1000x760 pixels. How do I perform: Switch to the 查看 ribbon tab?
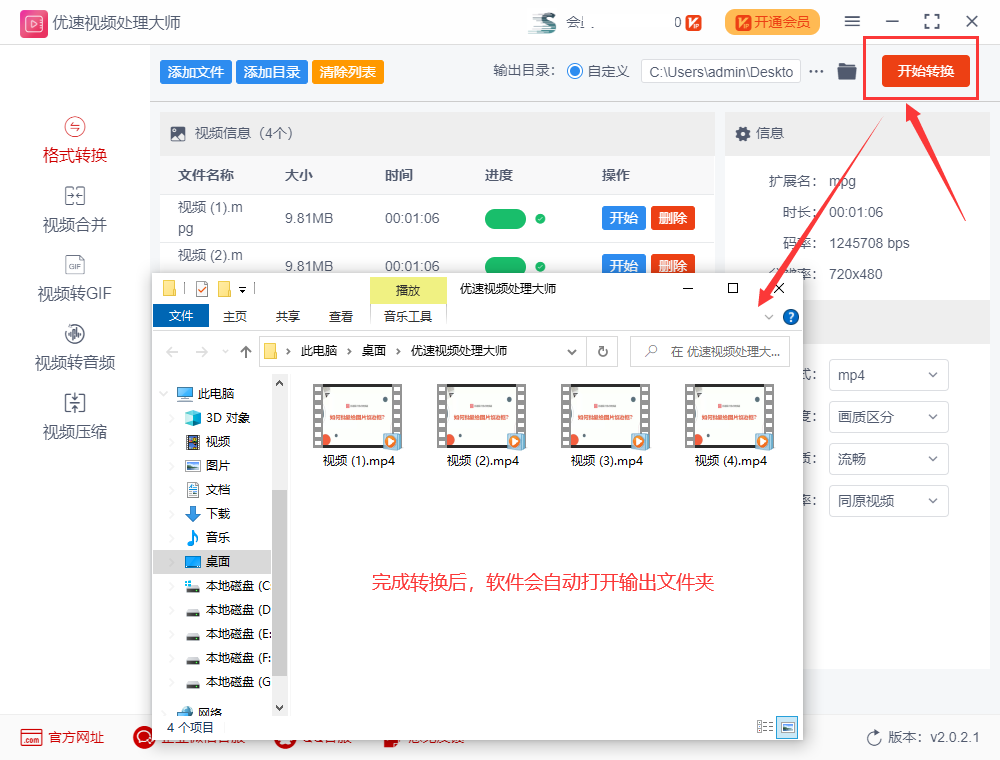[x=341, y=315]
